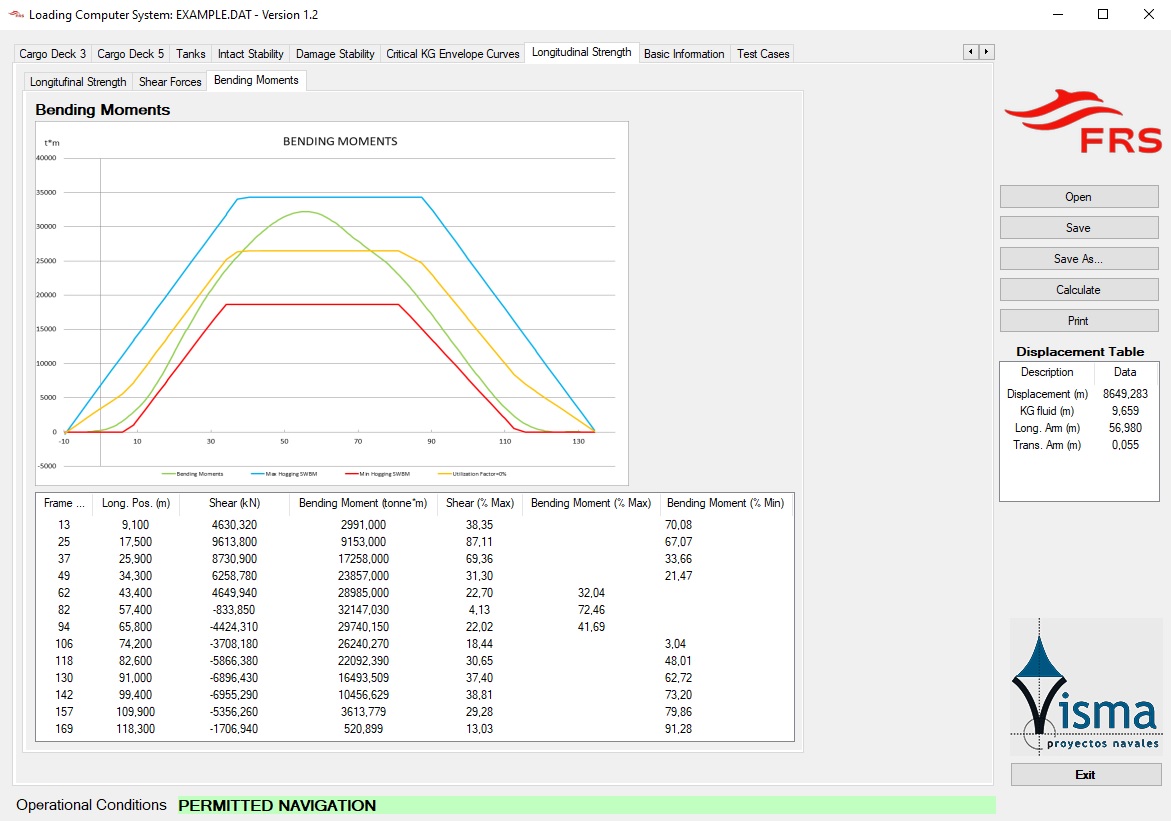Click bending moment value 28985,000
Image resolution: width=1171 pixels, height=821 pixels.
tap(363, 593)
